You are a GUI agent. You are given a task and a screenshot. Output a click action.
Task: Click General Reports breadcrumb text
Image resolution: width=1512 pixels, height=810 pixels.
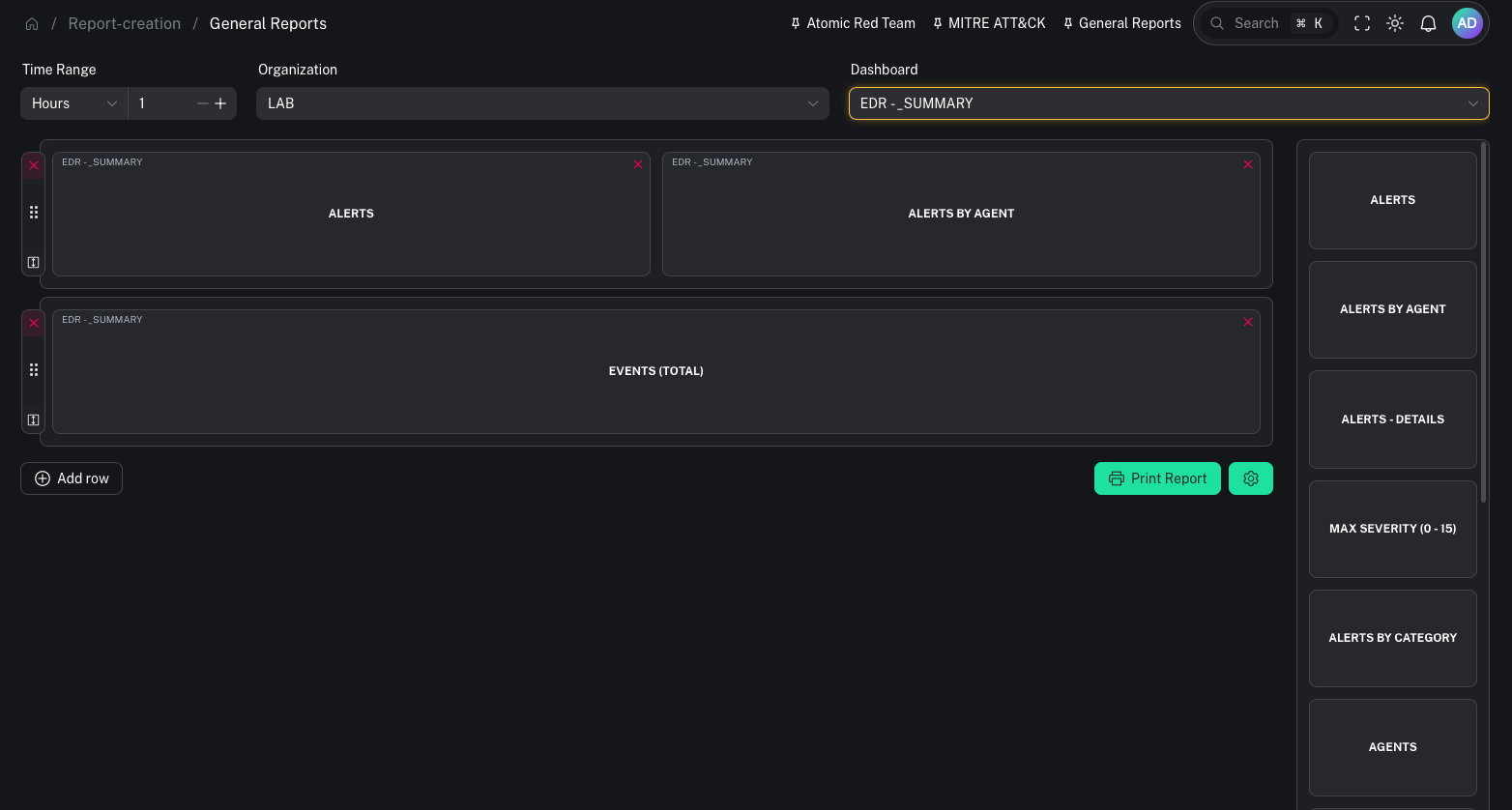(x=268, y=24)
